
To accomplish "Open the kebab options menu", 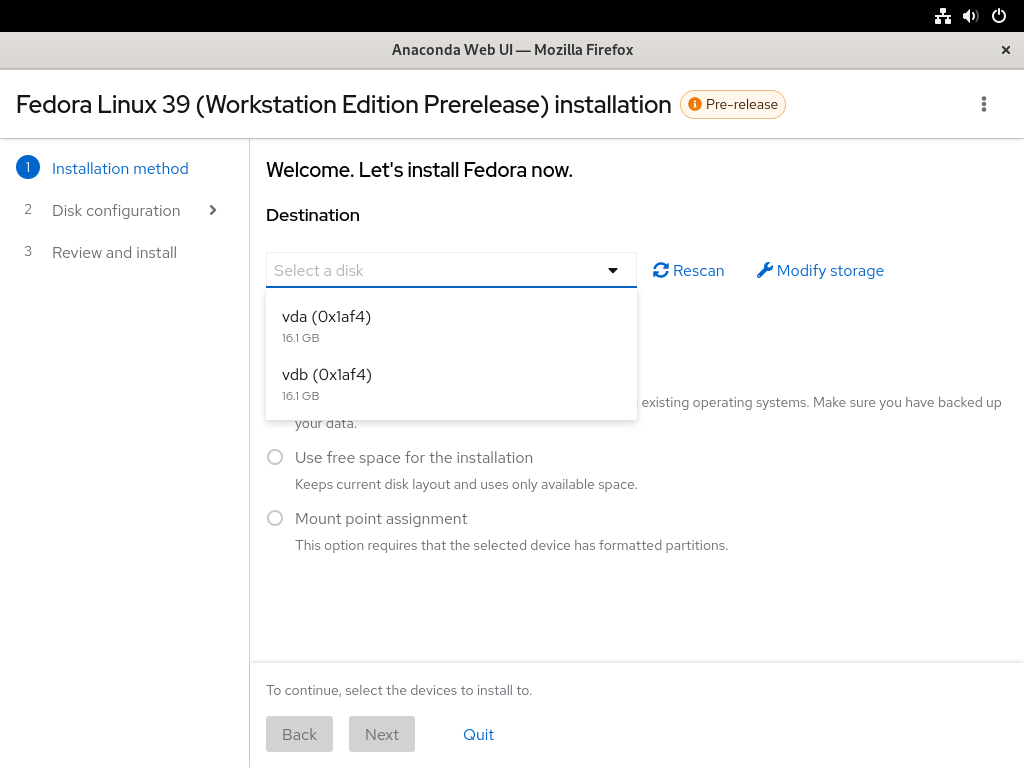I will pos(984,104).
